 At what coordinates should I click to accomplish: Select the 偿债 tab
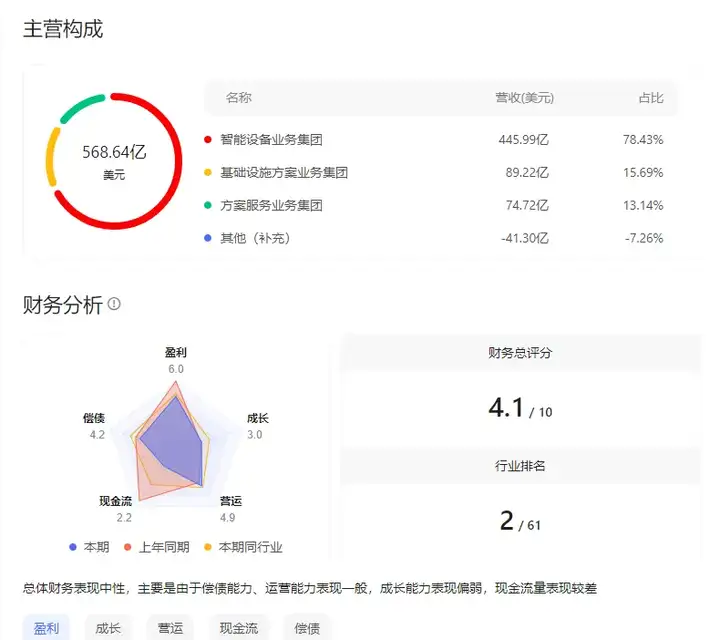[x=307, y=628]
